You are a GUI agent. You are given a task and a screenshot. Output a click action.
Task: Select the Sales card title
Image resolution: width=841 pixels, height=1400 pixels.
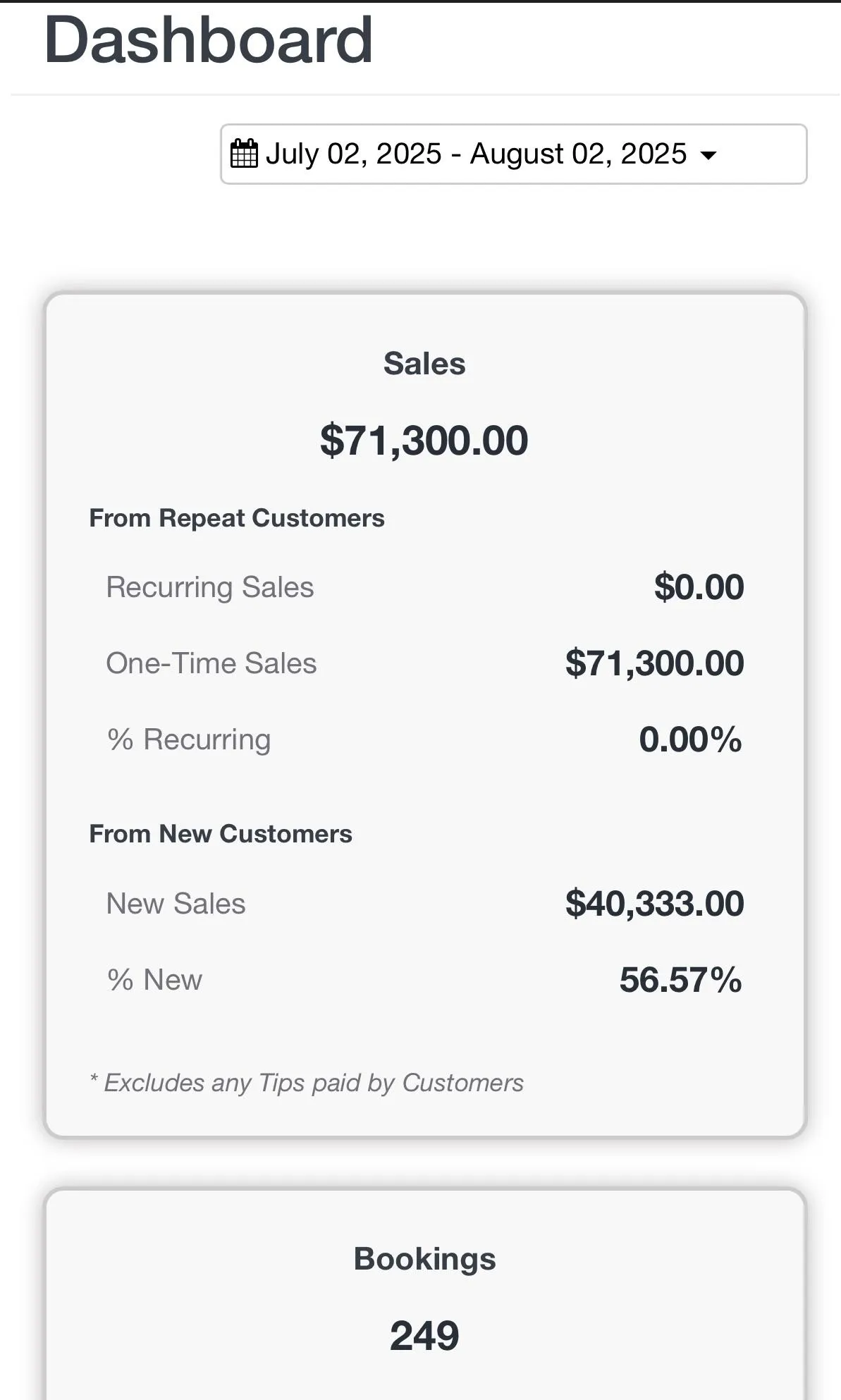(x=424, y=364)
